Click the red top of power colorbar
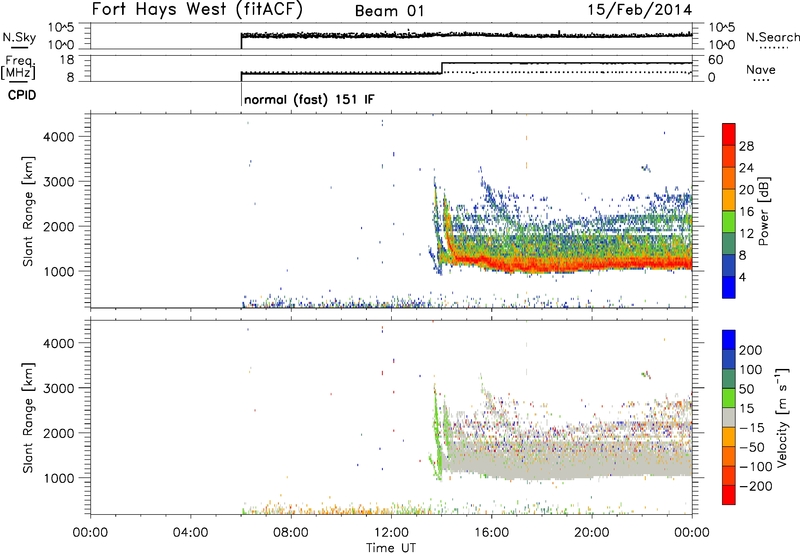Image resolution: width=800 pixels, height=554 pixels. (x=729, y=134)
